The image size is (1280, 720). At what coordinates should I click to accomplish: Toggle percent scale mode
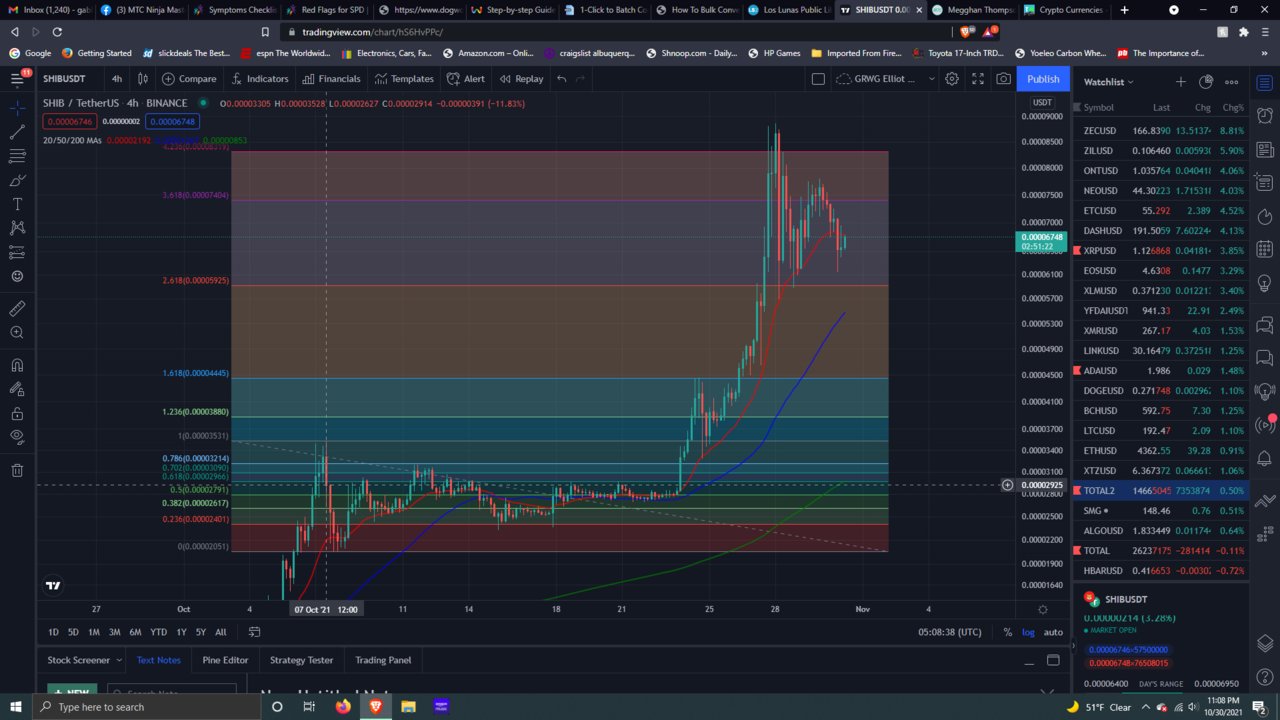coord(1007,632)
